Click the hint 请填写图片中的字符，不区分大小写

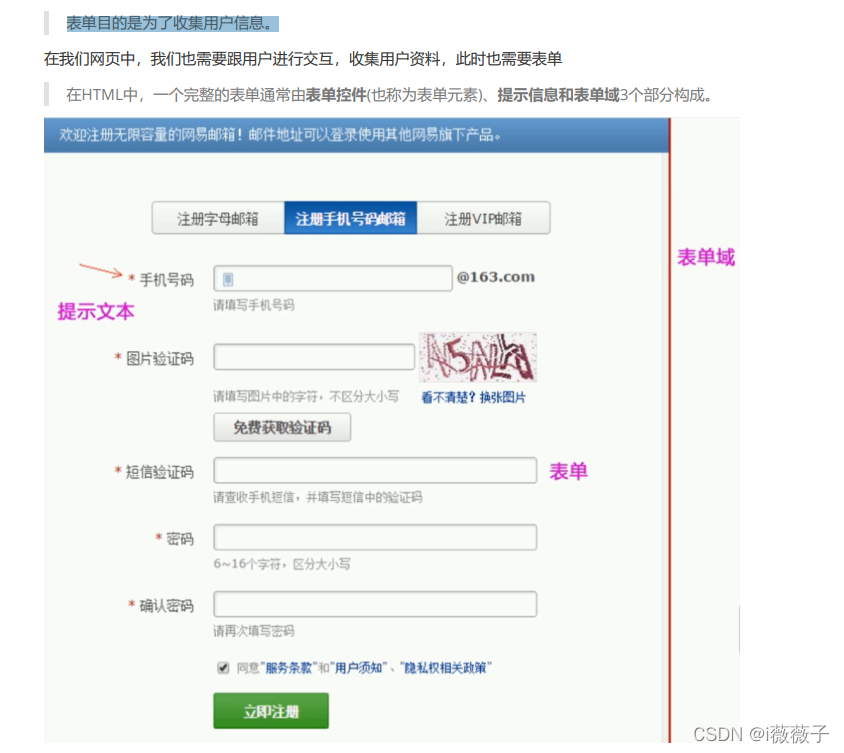(x=306, y=397)
